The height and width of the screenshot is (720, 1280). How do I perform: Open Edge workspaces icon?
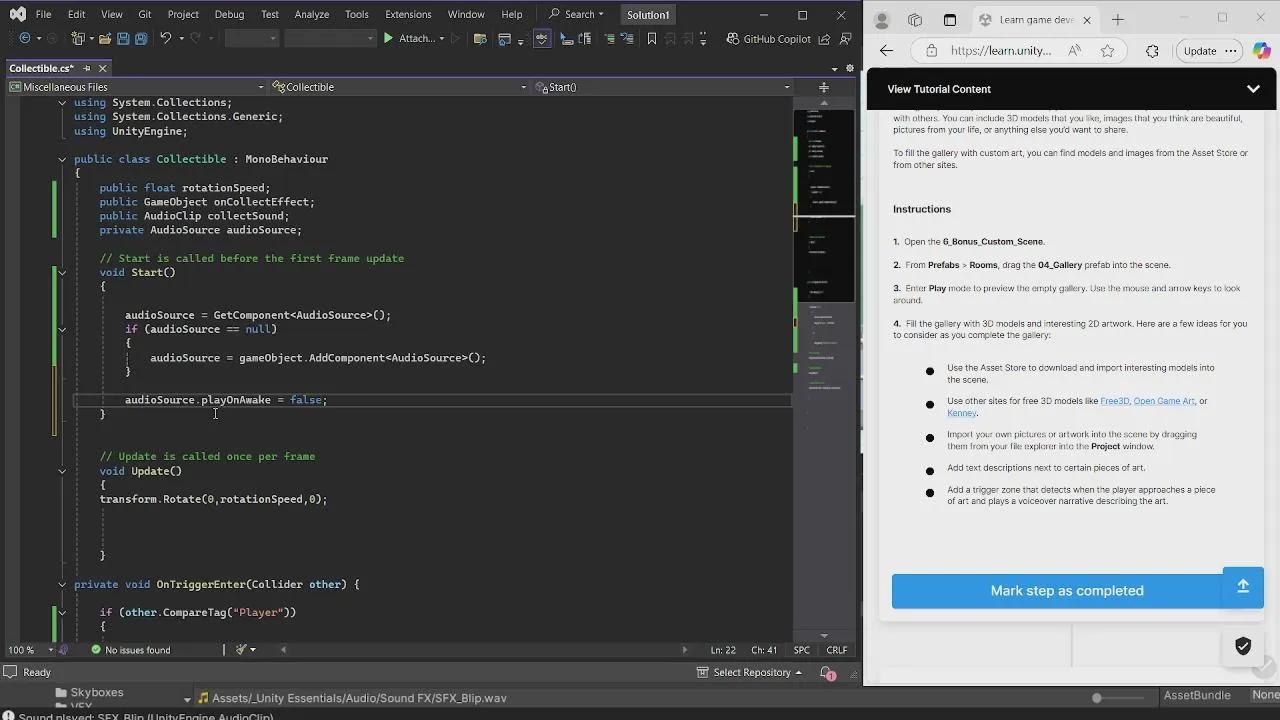pyautogui.click(x=915, y=19)
